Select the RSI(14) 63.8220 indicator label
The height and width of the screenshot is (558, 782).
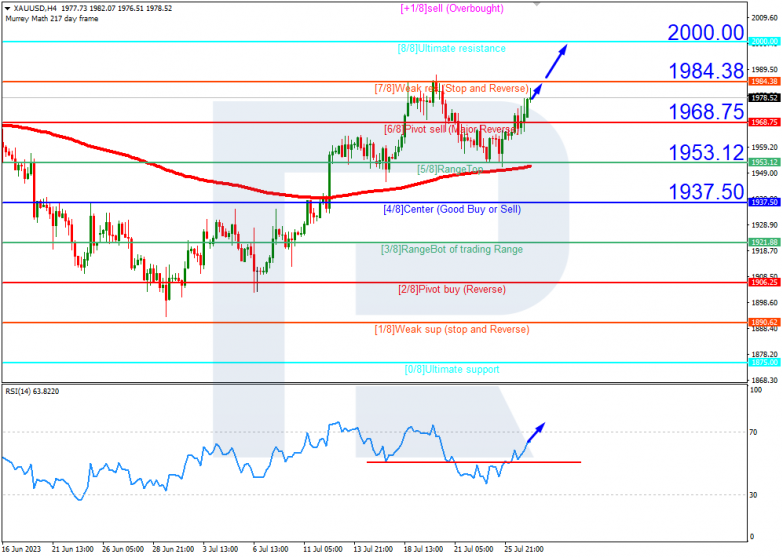32,391
